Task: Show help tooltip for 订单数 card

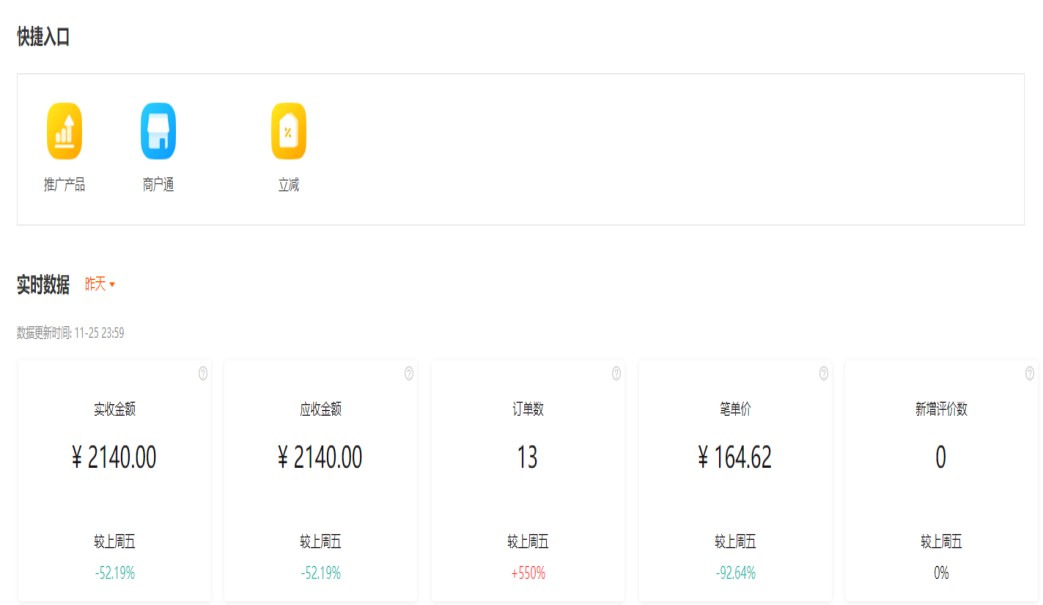Action: 616,374
